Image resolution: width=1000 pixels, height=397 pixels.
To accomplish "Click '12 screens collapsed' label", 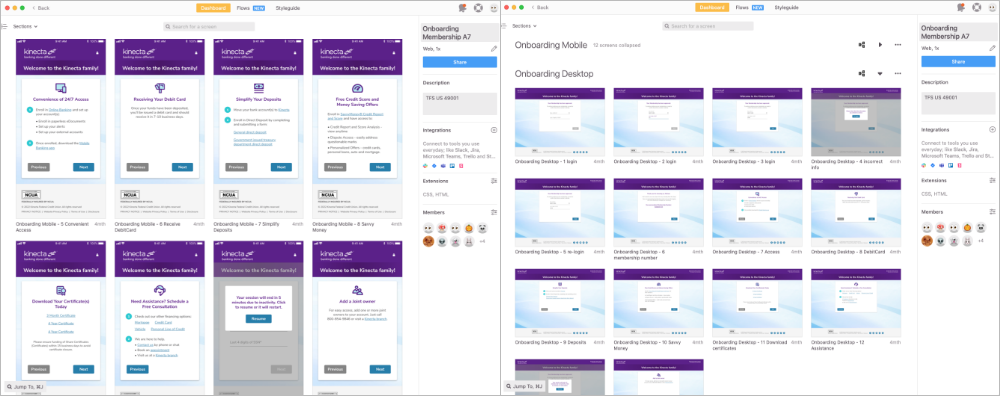I will [x=616, y=46].
